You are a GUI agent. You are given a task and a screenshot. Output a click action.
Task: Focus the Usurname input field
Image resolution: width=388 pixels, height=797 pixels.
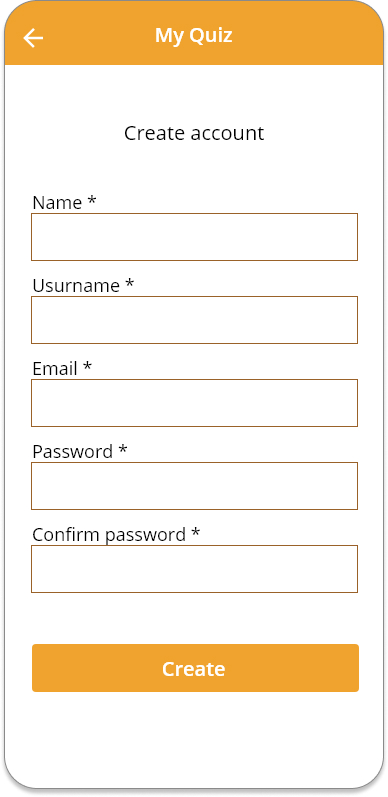coord(194,320)
